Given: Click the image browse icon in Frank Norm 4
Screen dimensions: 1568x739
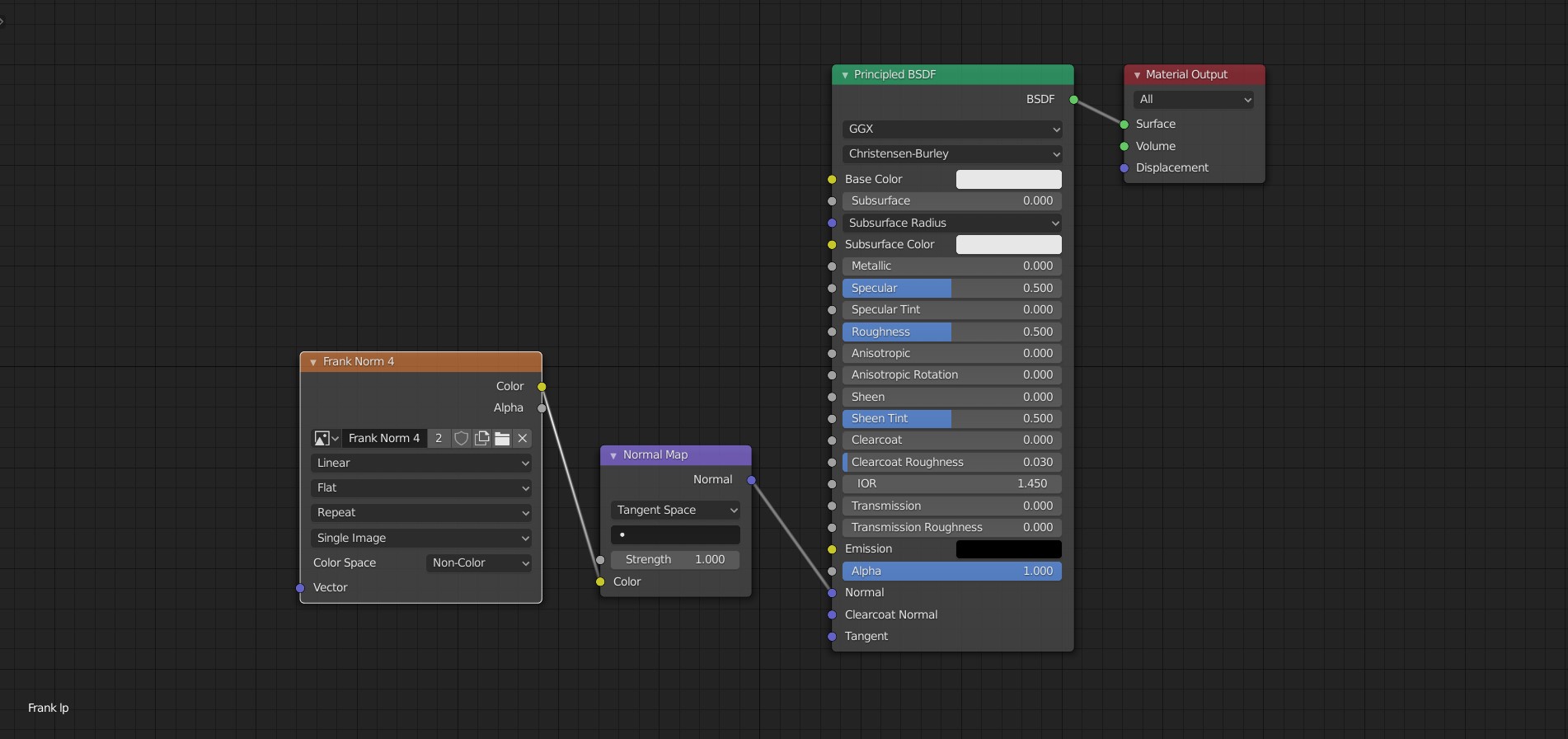Looking at the screenshot, I should click(326, 439).
